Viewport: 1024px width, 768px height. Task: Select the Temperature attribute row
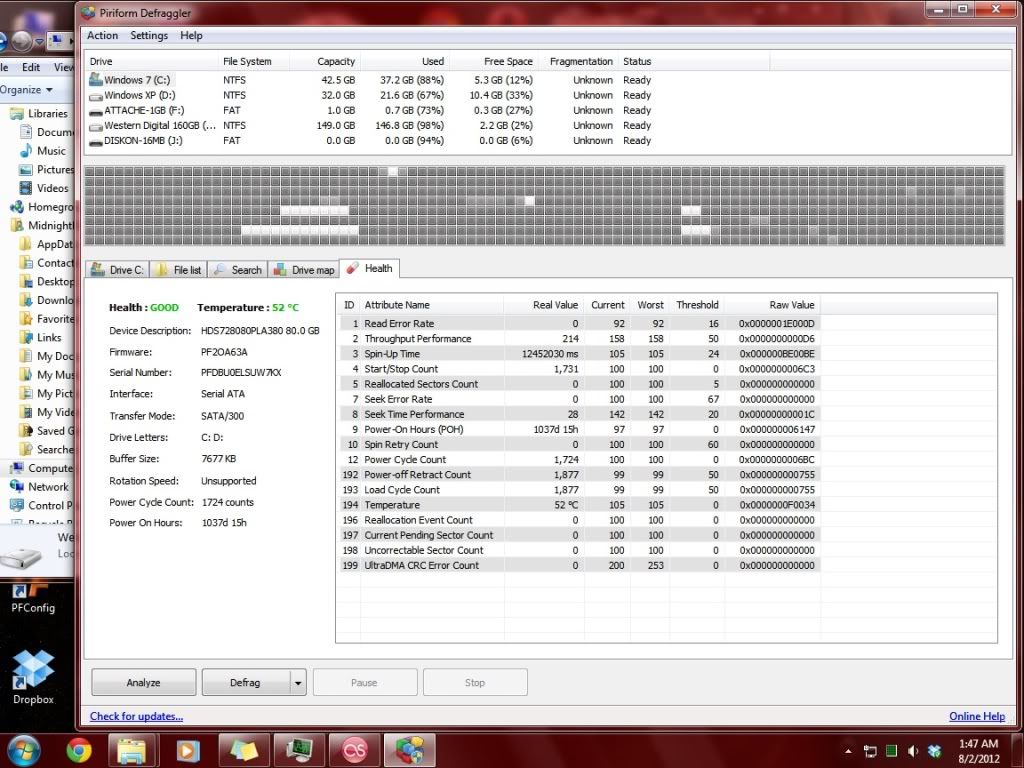579,505
